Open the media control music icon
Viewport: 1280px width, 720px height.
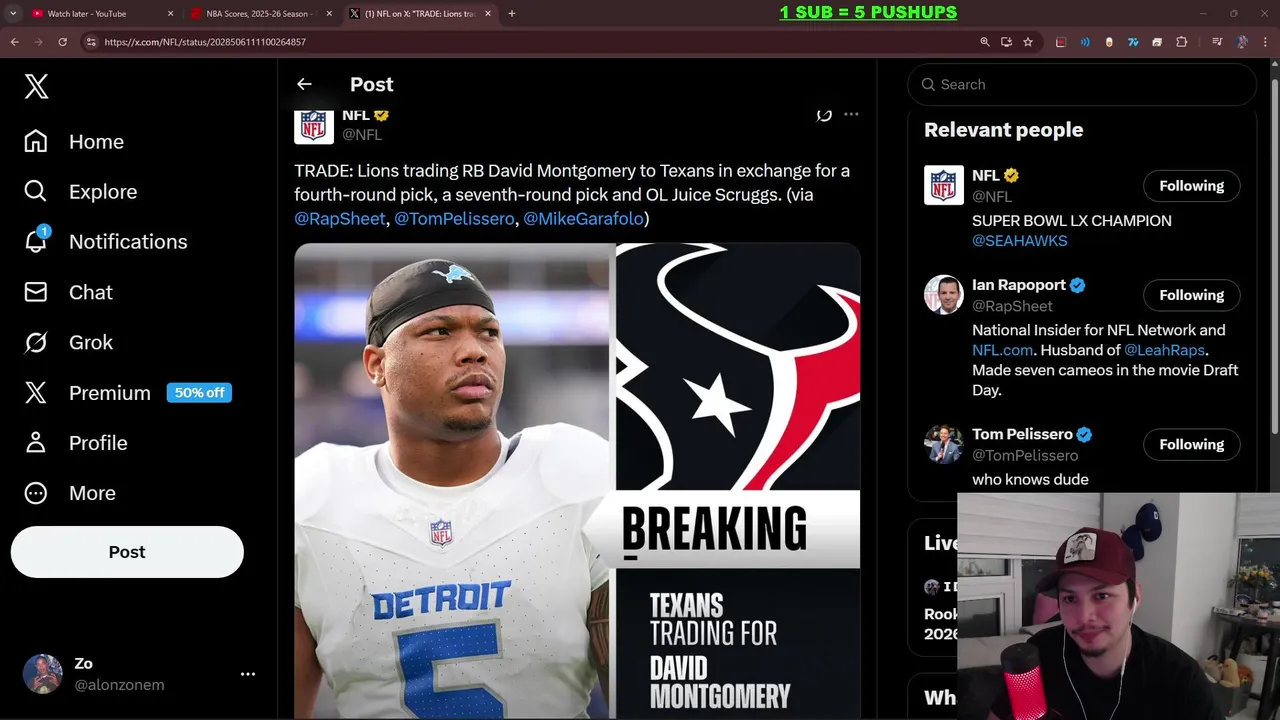(1217, 42)
